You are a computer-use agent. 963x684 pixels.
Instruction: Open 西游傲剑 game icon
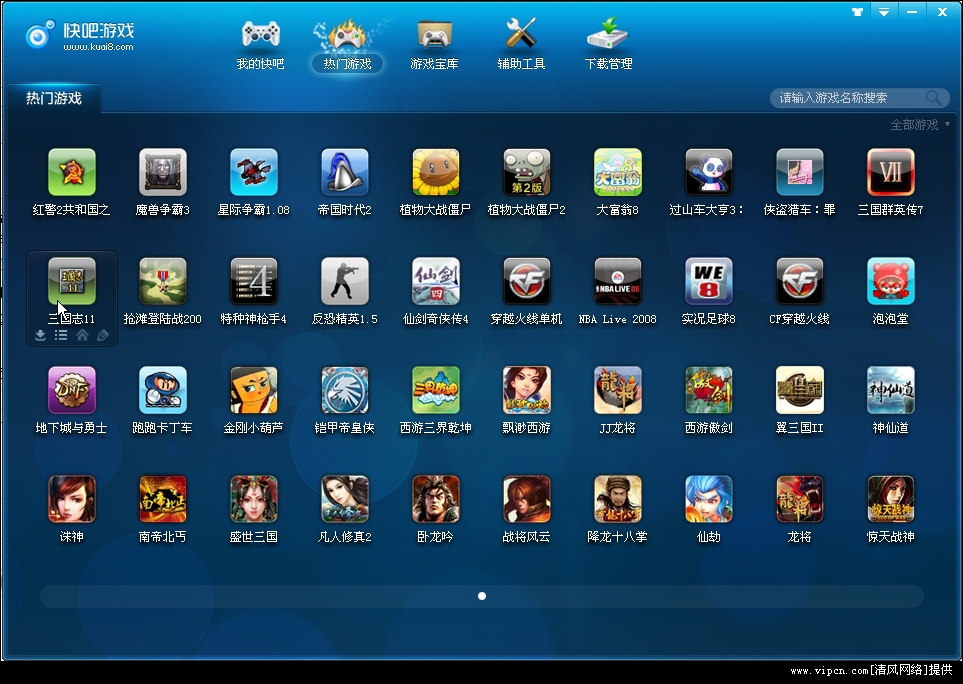709,390
